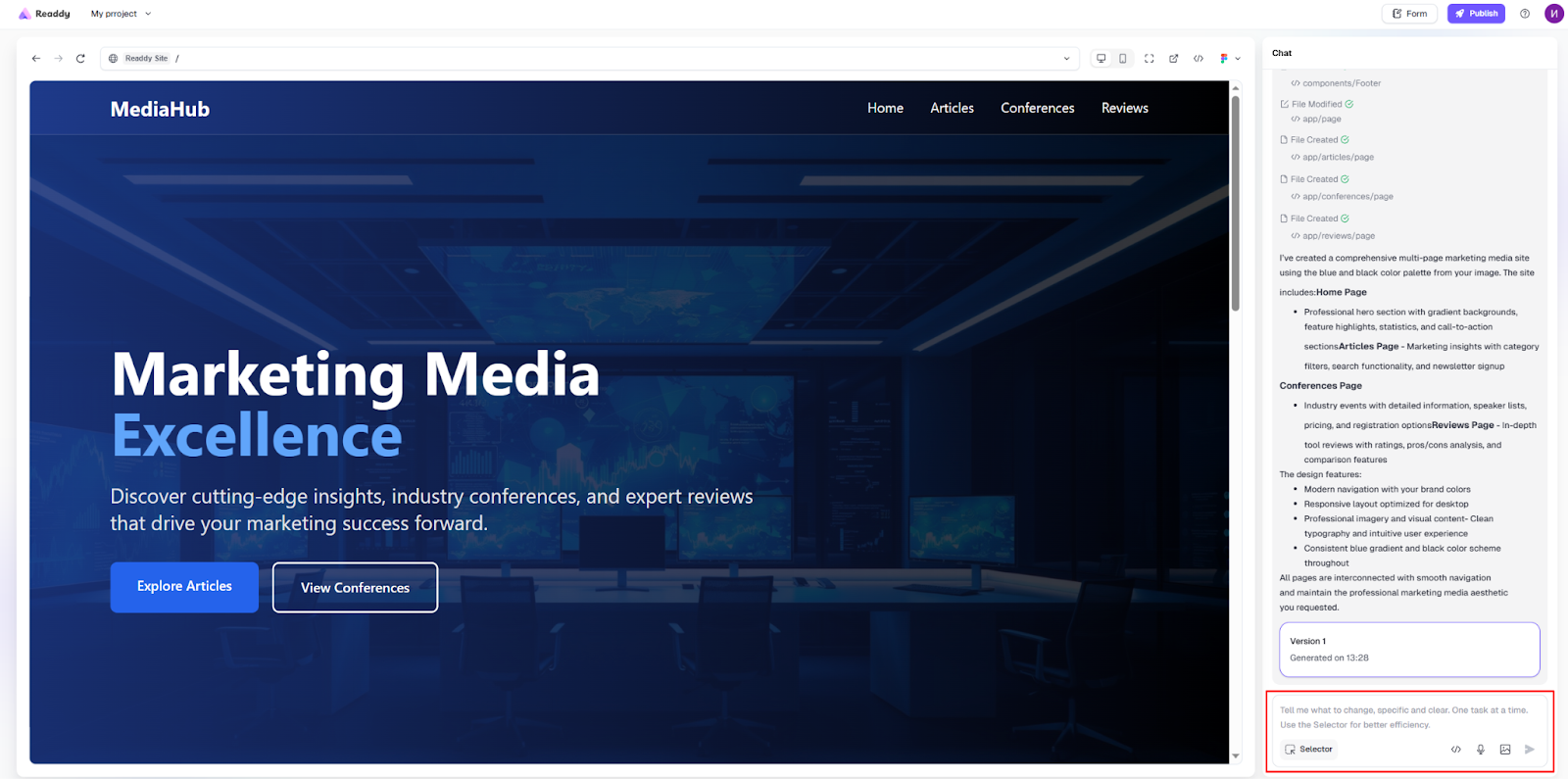Viewport: 1568px width, 779px height.
Task: Click the scroll down arrow of the preview
Action: [1235, 756]
